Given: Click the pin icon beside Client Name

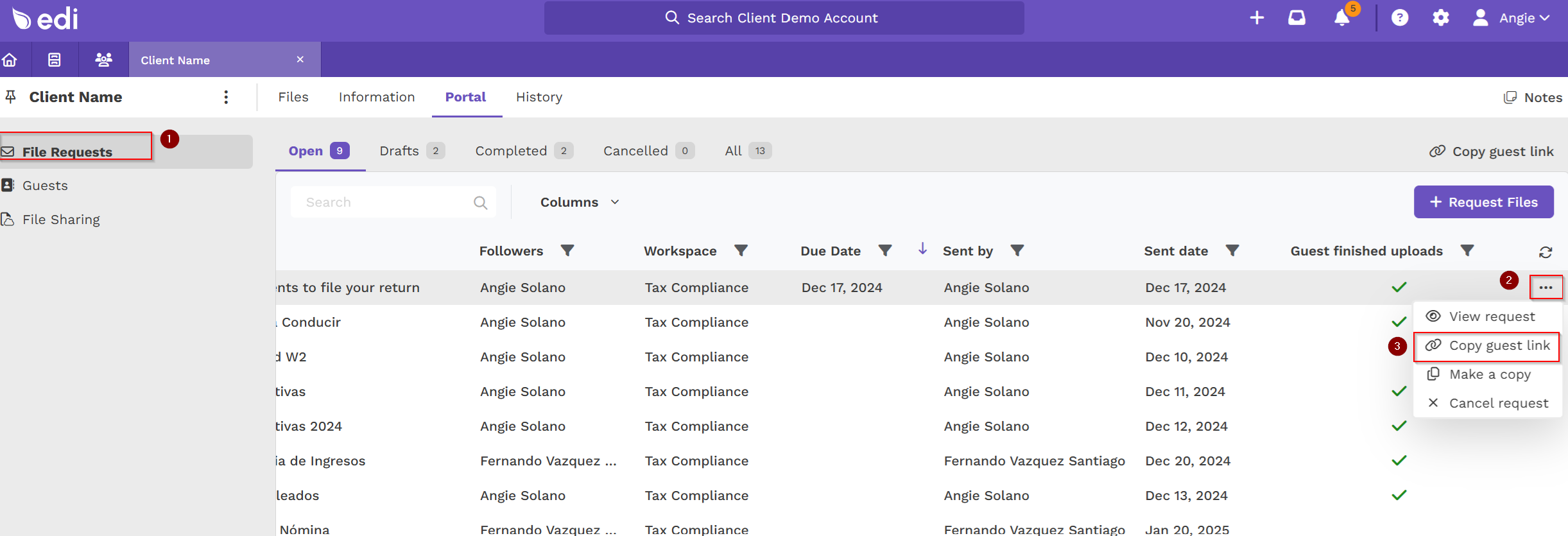Looking at the screenshot, I should (x=11, y=97).
